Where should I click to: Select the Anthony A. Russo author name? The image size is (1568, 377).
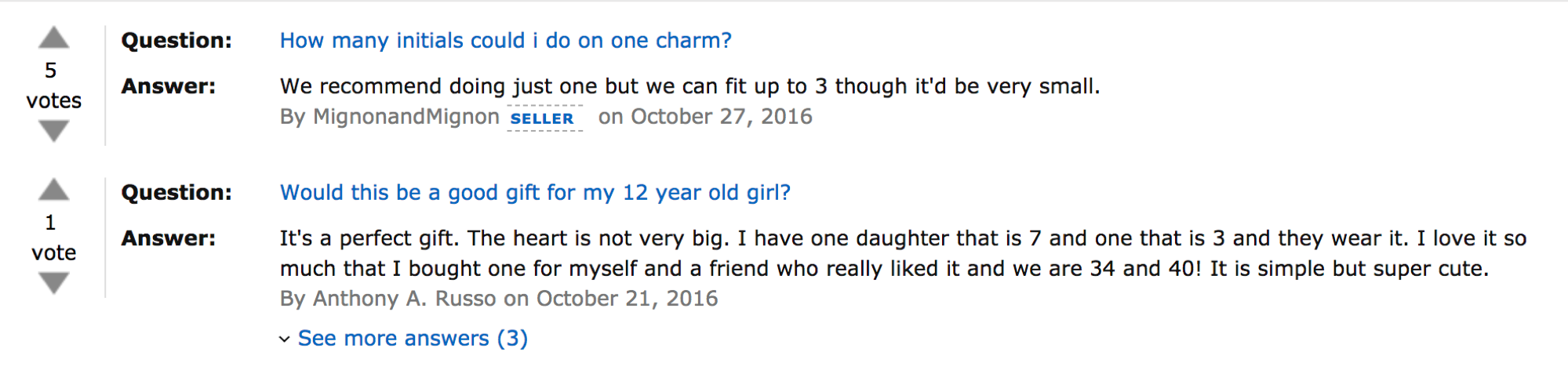405,299
